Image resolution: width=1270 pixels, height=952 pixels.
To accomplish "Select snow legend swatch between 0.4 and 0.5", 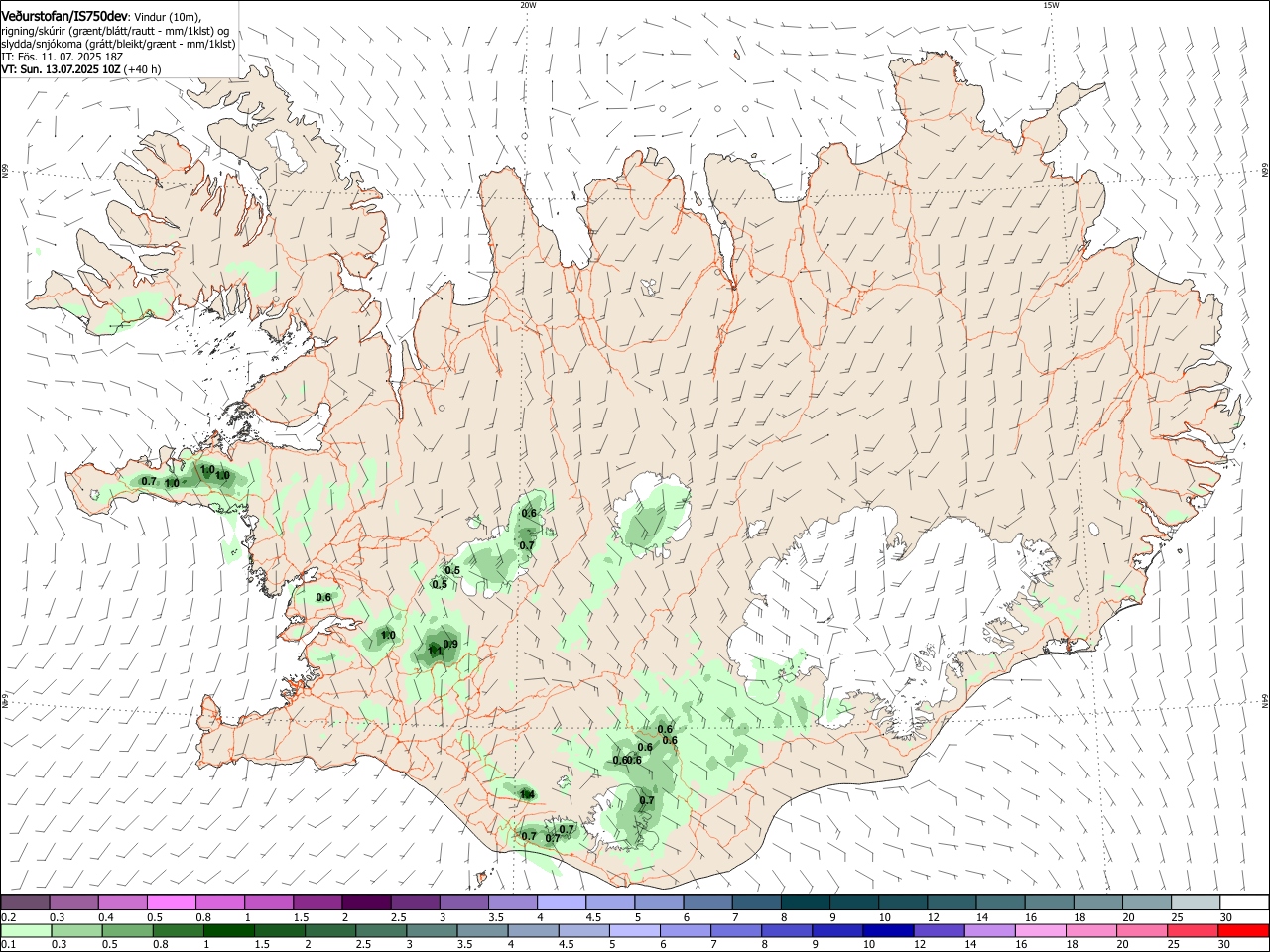I will (123, 902).
